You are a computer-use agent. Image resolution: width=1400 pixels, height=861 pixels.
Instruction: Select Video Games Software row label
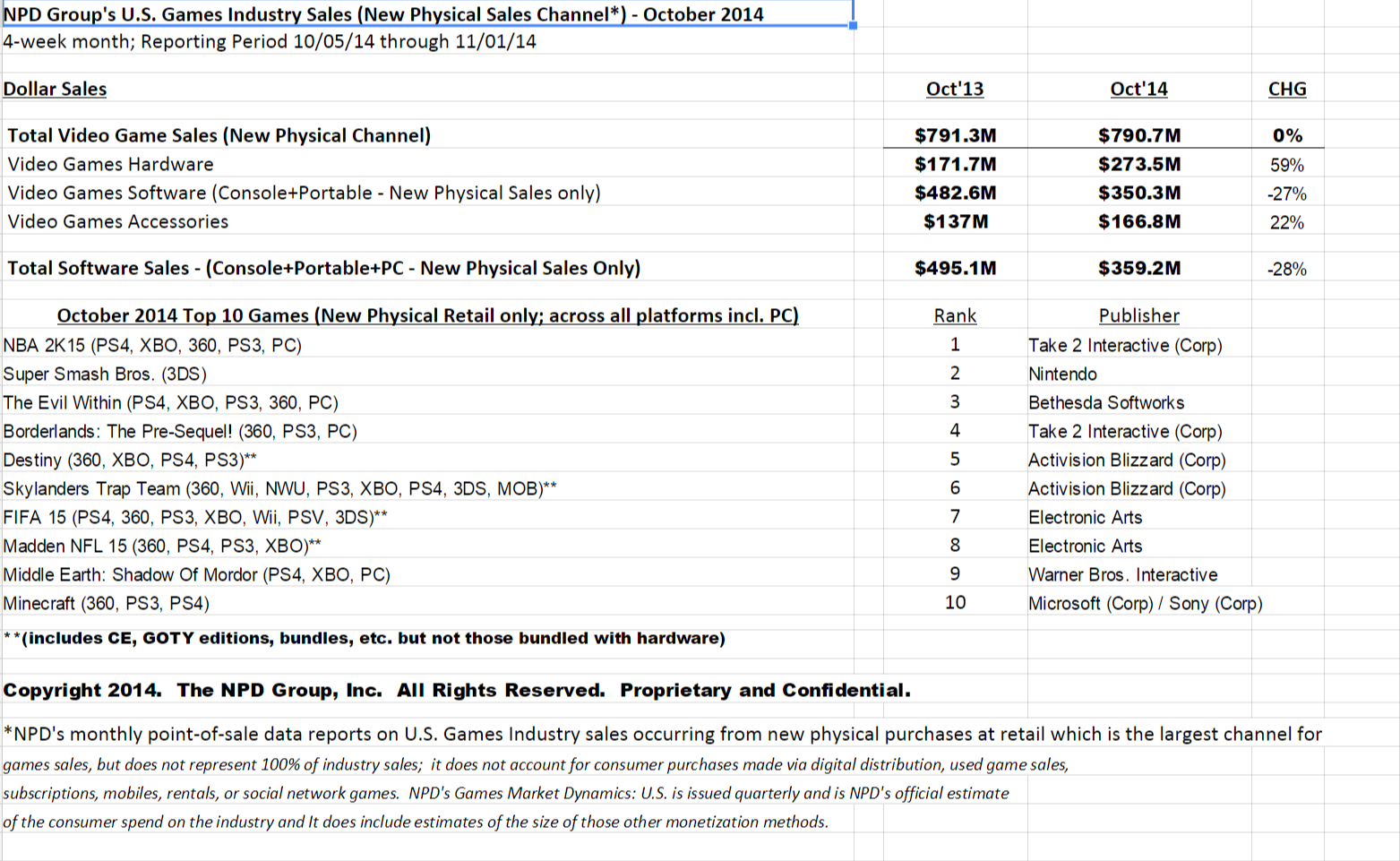point(304,193)
